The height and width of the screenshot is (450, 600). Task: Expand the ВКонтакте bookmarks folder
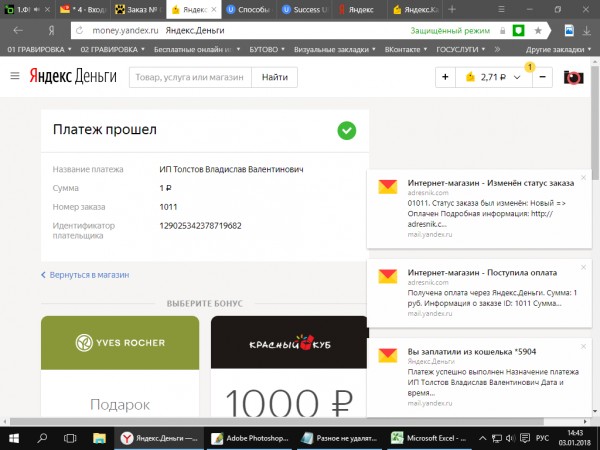tap(406, 49)
